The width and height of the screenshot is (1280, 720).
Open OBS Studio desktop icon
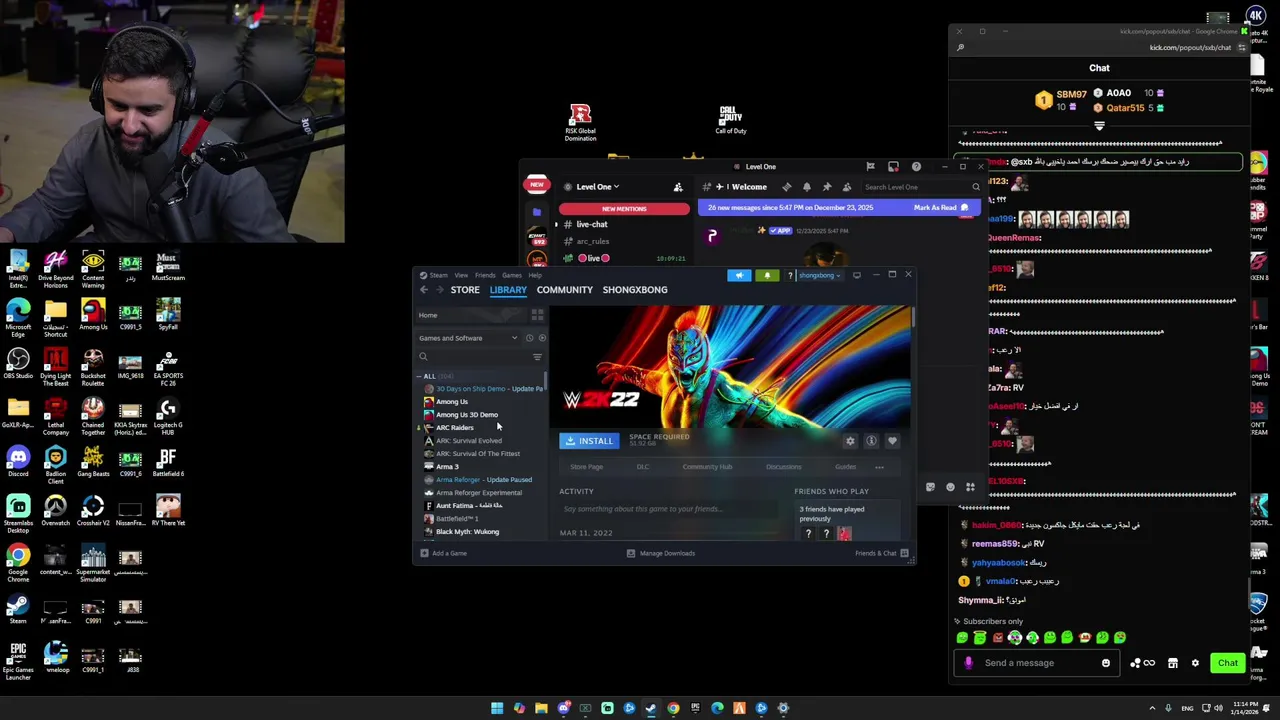(x=18, y=364)
